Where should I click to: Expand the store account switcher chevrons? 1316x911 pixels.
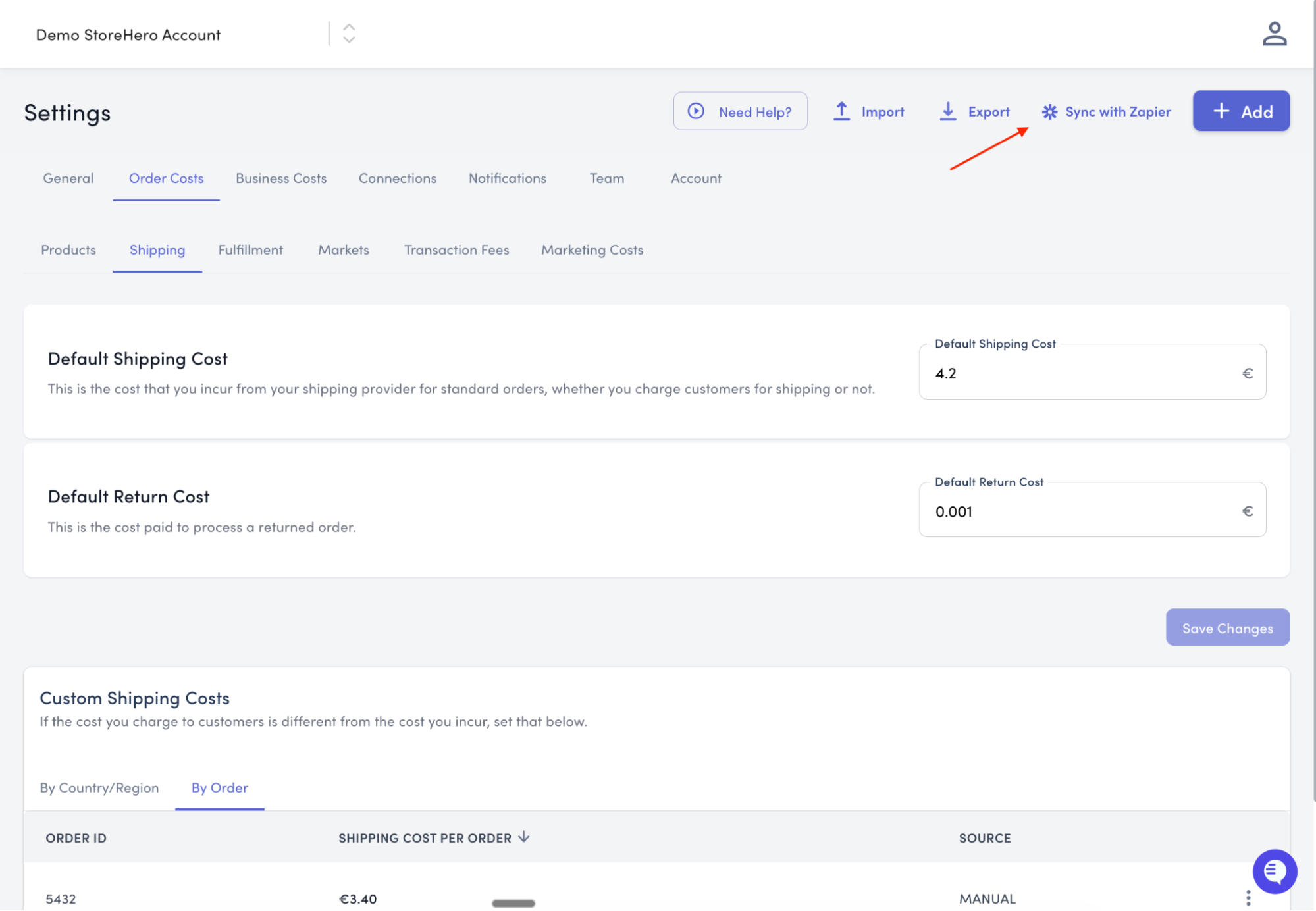coord(349,34)
